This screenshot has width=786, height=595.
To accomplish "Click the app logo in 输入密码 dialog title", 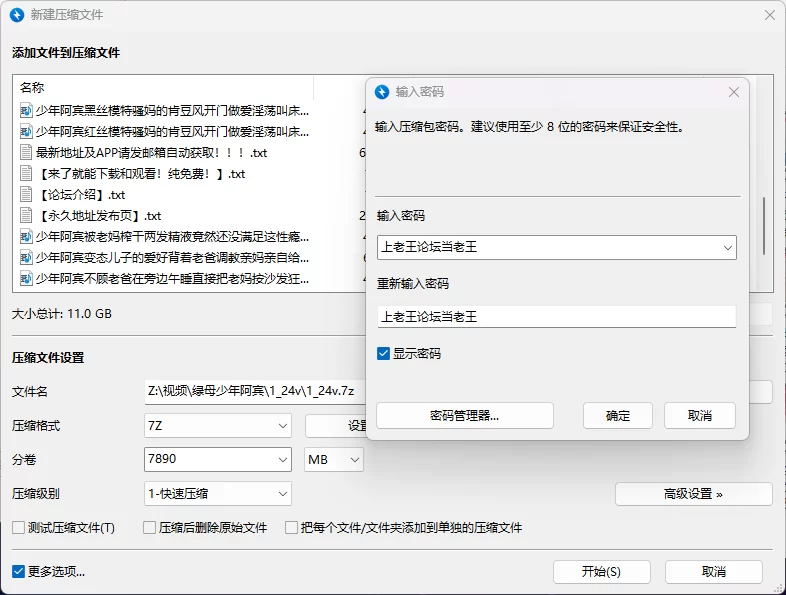I will tap(382, 92).
